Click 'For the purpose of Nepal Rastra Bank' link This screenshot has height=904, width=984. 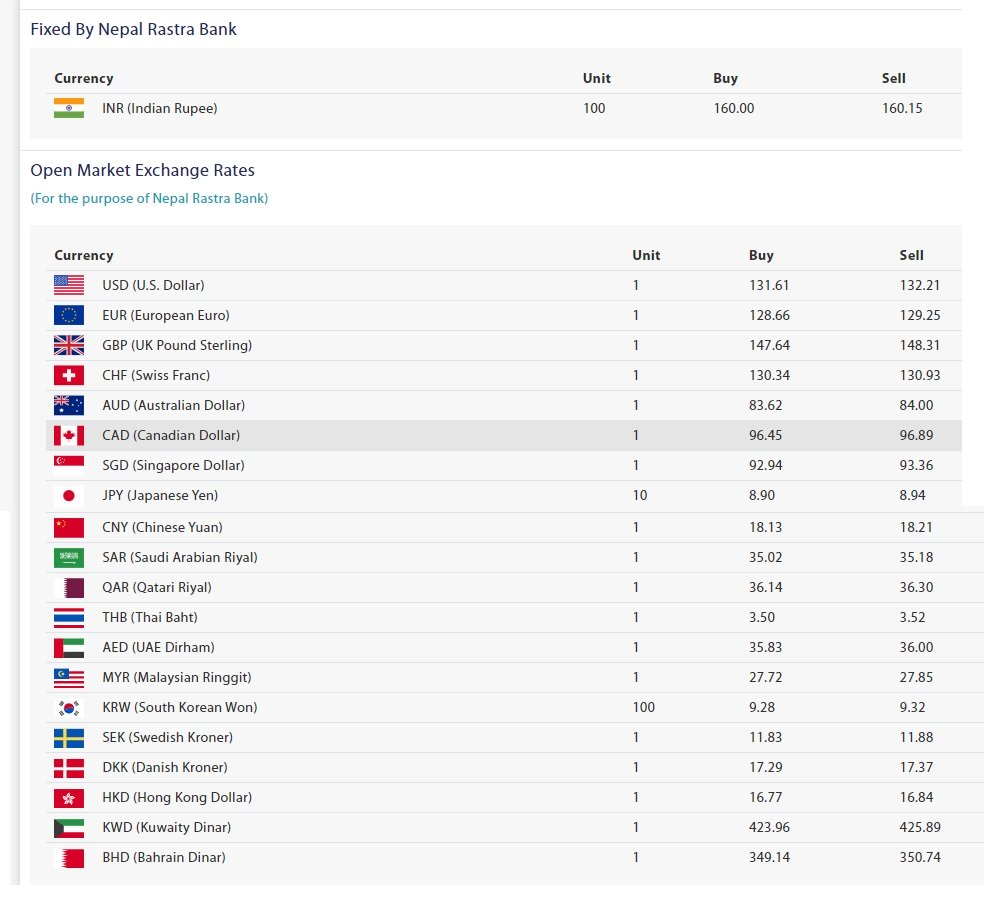[x=149, y=198]
